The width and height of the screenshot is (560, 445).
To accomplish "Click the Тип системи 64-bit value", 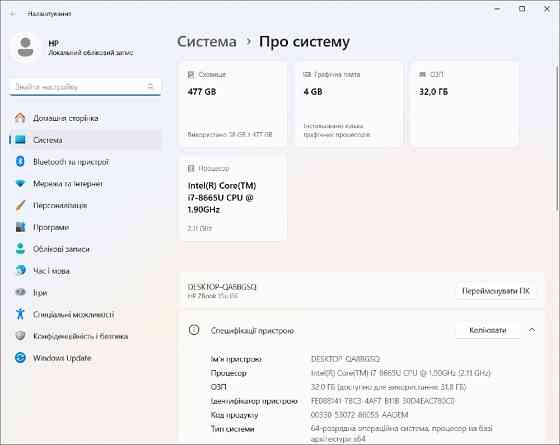I will click(x=401, y=433).
